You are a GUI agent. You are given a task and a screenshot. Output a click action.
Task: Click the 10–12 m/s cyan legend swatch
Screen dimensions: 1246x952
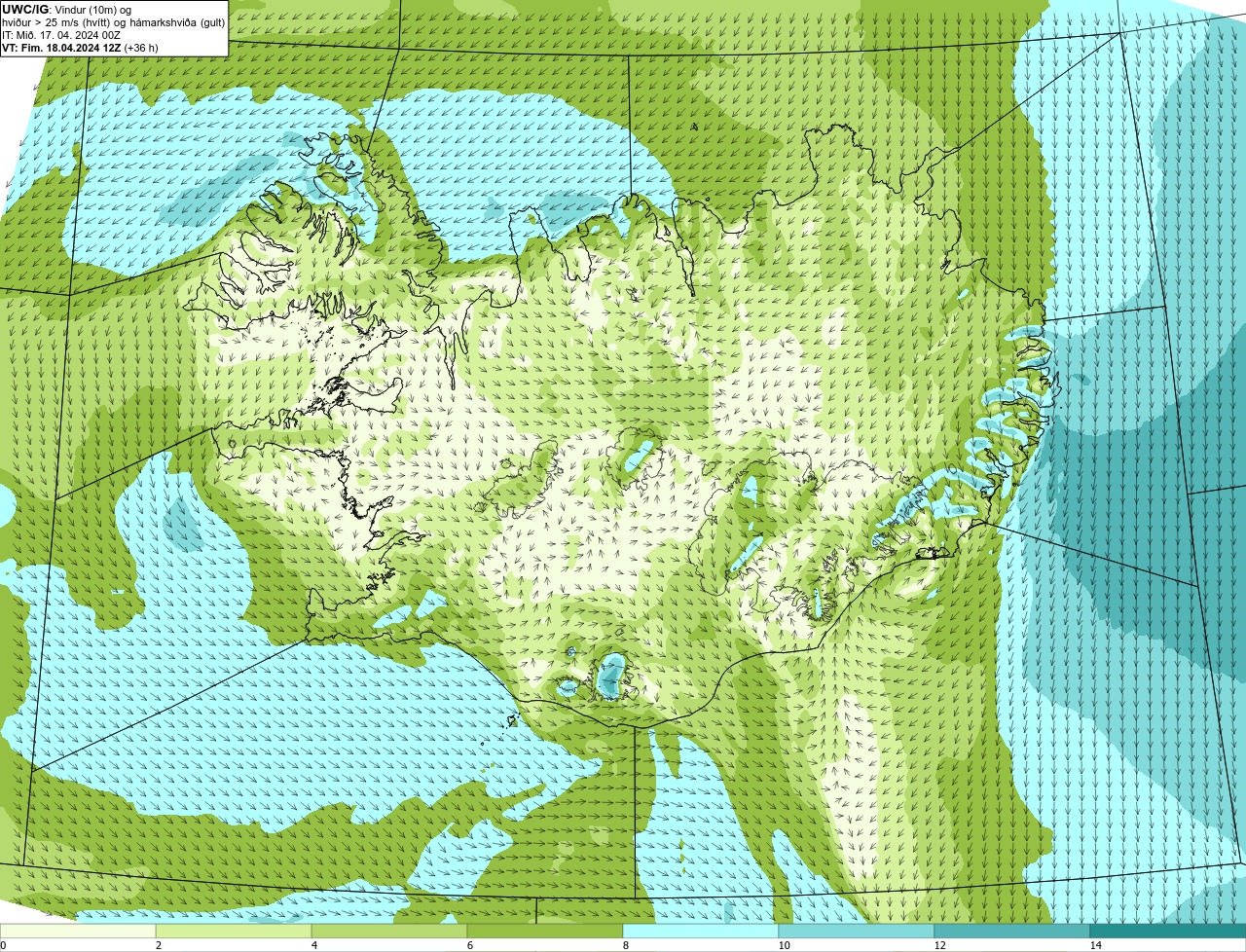tap(857, 931)
